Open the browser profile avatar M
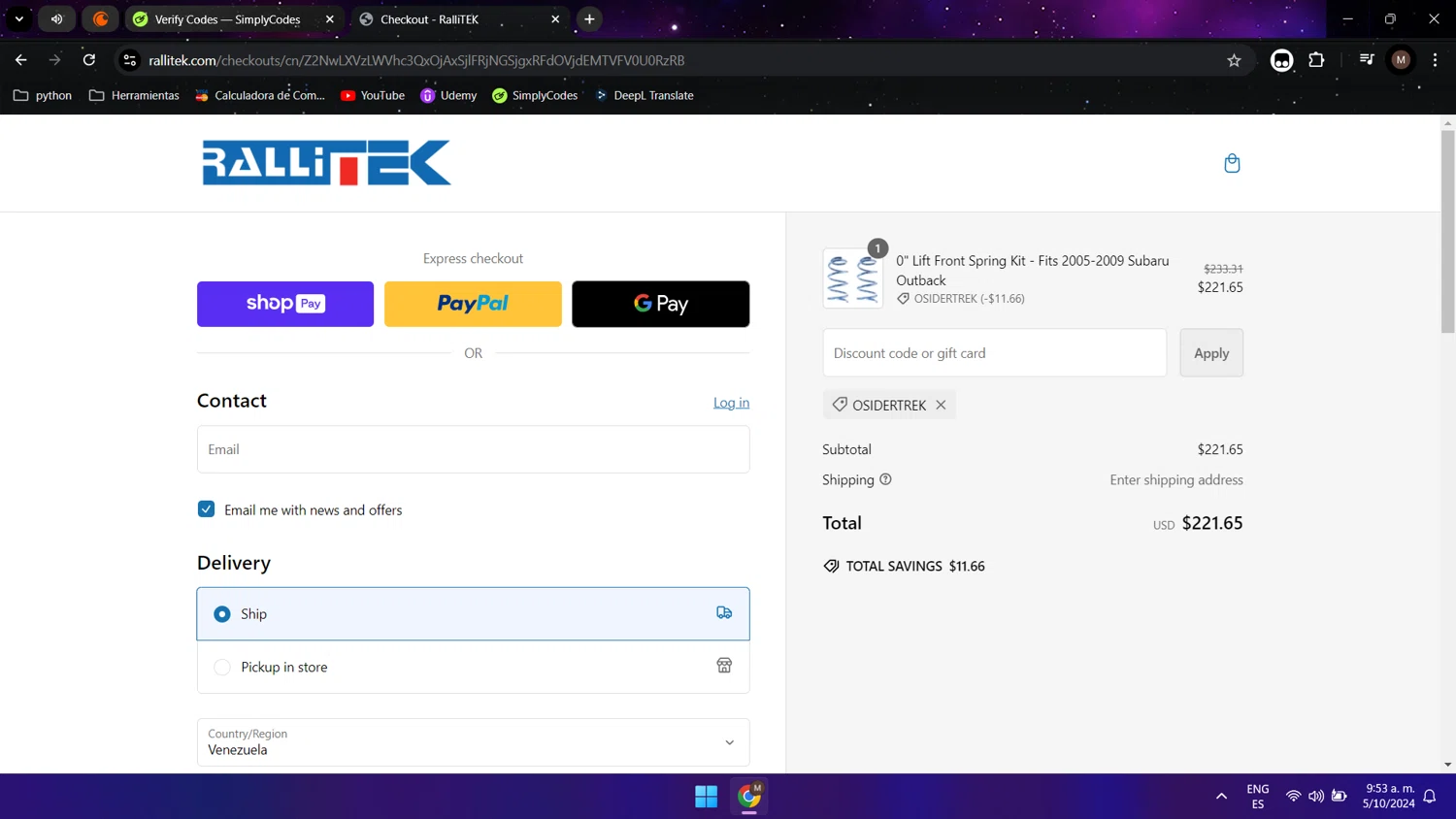 click(x=1401, y=60)
